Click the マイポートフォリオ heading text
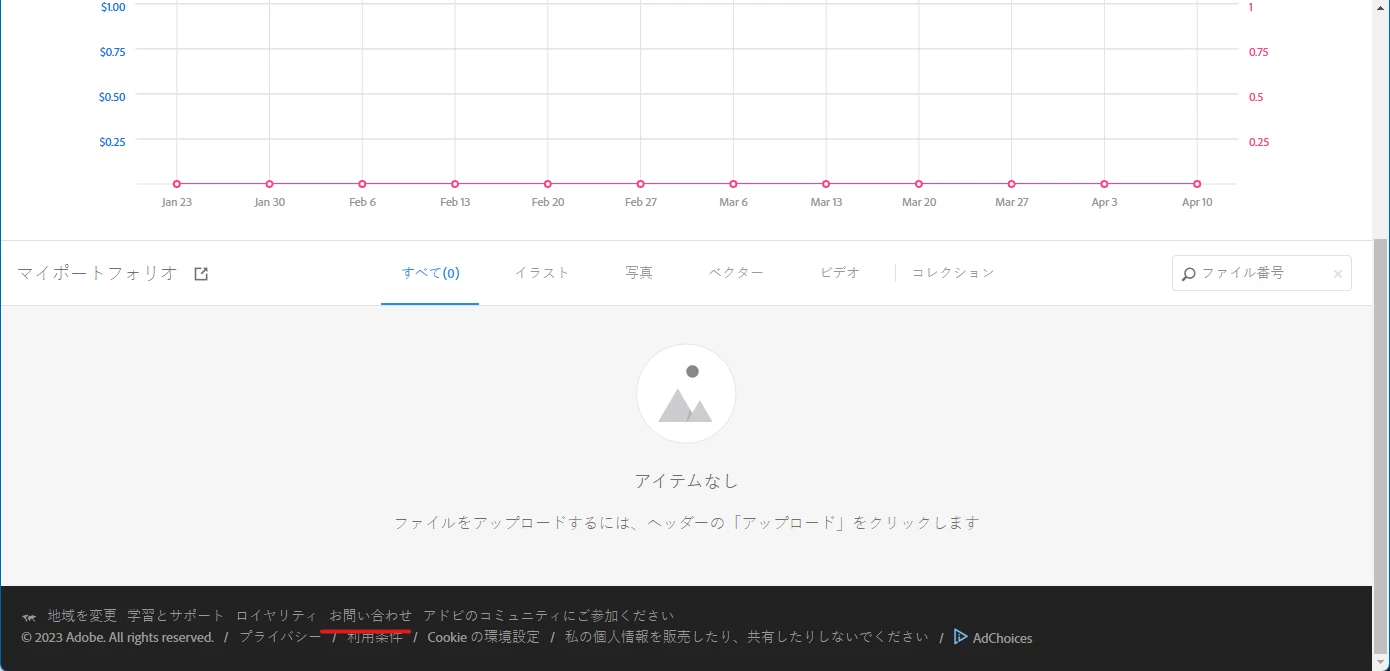 pyautogui.click(x=97, y=273)
